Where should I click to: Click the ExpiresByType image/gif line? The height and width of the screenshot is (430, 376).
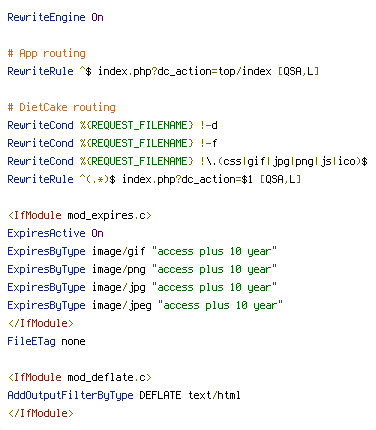coord(142,251)
